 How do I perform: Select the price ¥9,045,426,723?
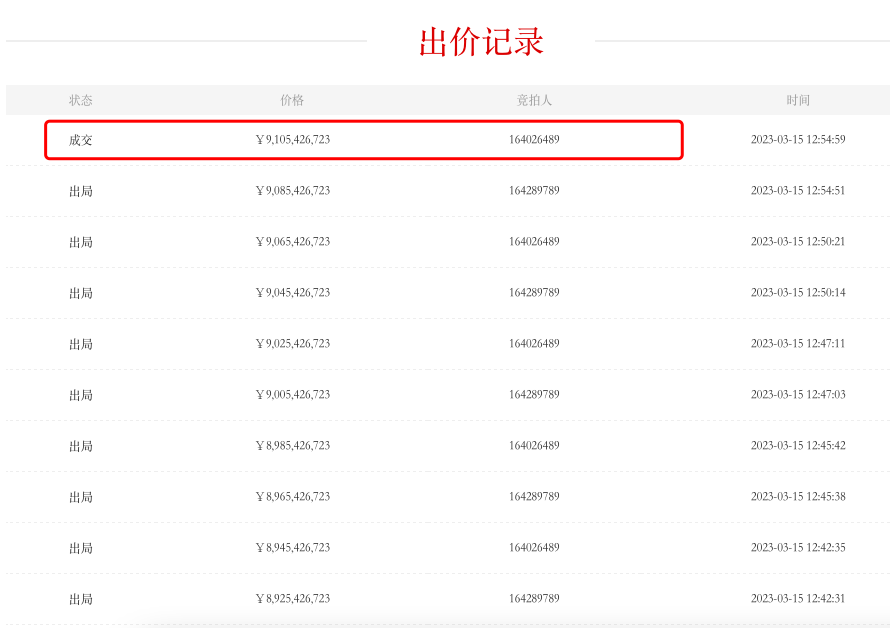click(x=292, y=293)
